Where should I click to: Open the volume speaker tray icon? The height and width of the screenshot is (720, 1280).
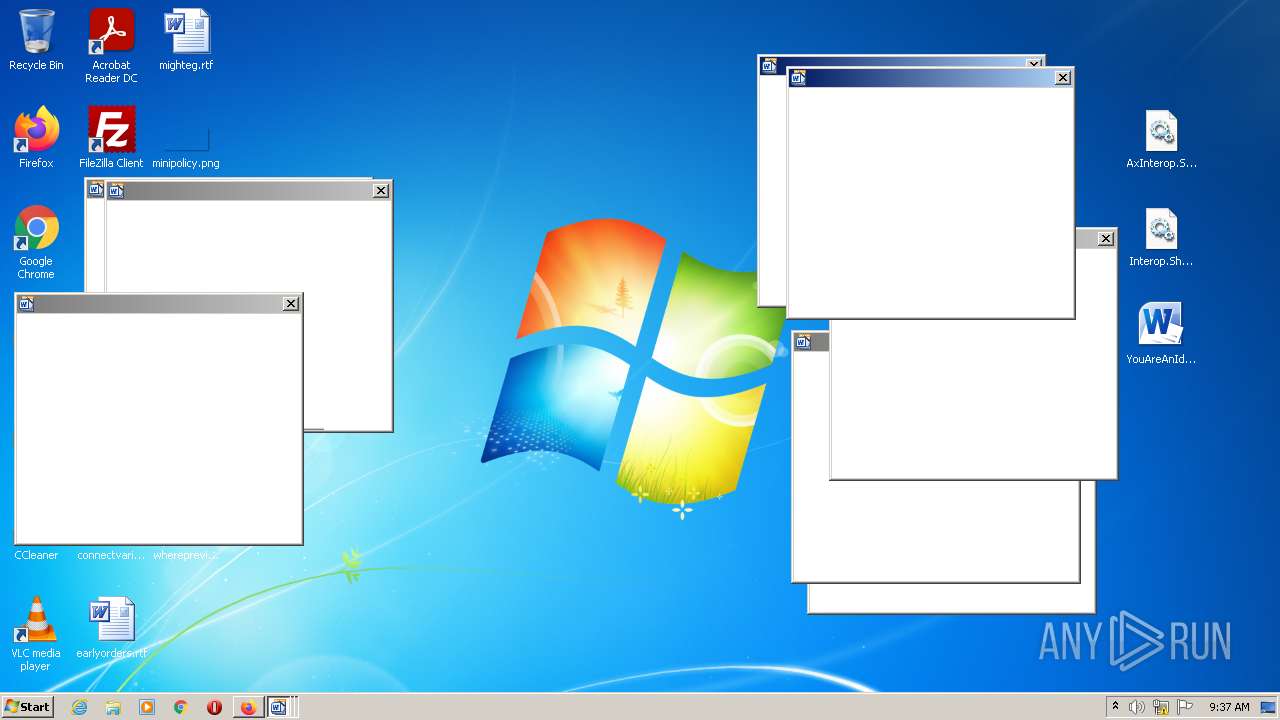click(1137, 707)
